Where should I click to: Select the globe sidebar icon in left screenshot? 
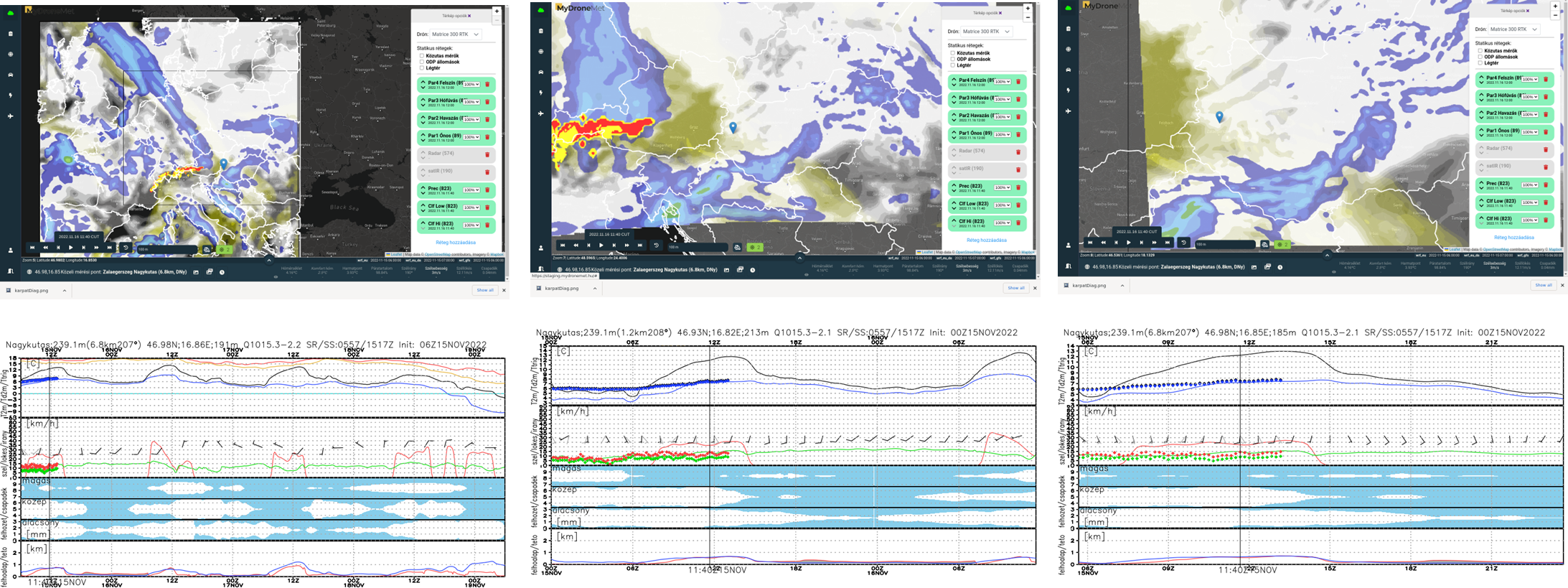point(10,54)
